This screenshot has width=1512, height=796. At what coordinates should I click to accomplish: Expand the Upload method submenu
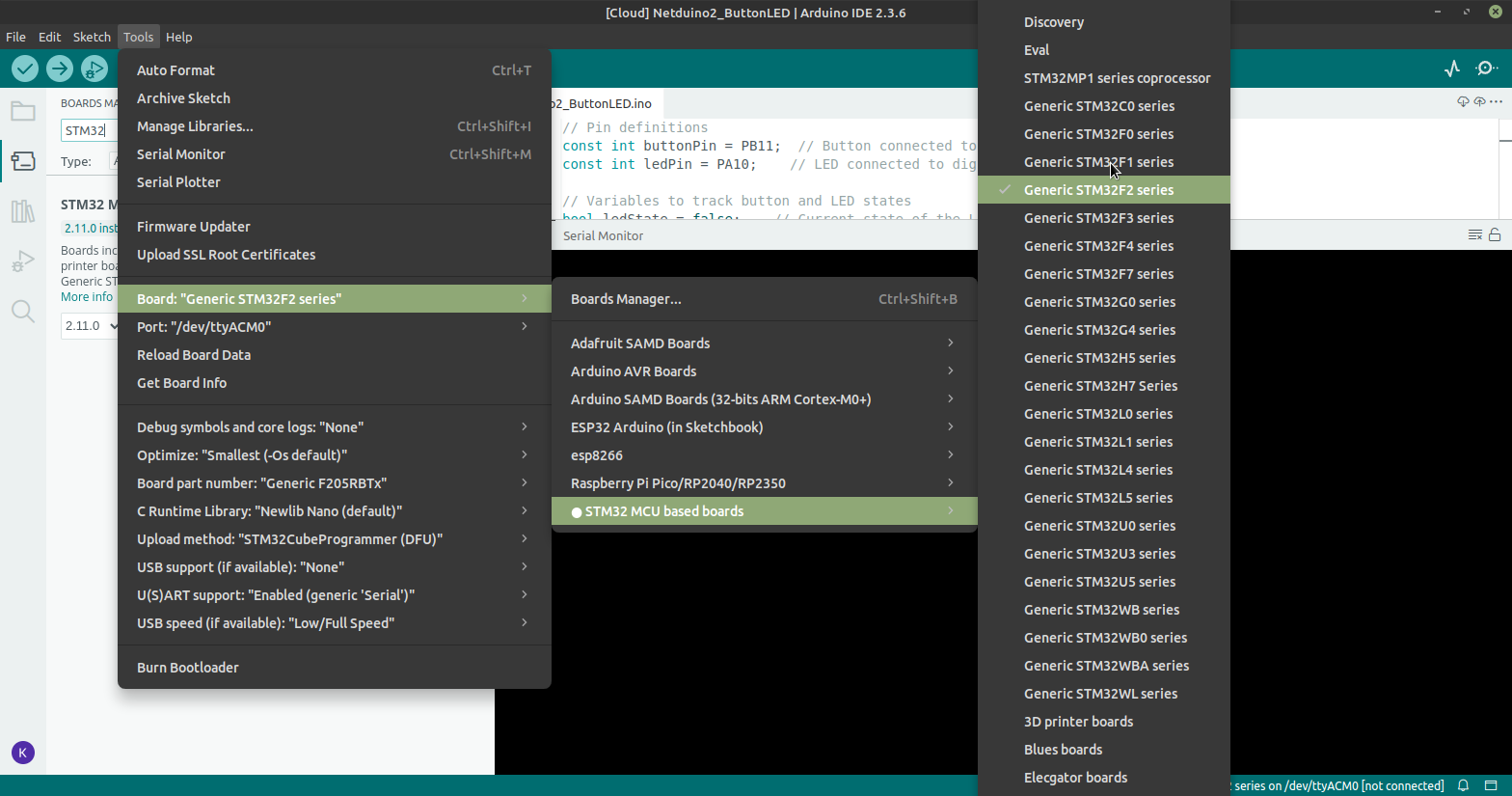(x=335, y=539)
